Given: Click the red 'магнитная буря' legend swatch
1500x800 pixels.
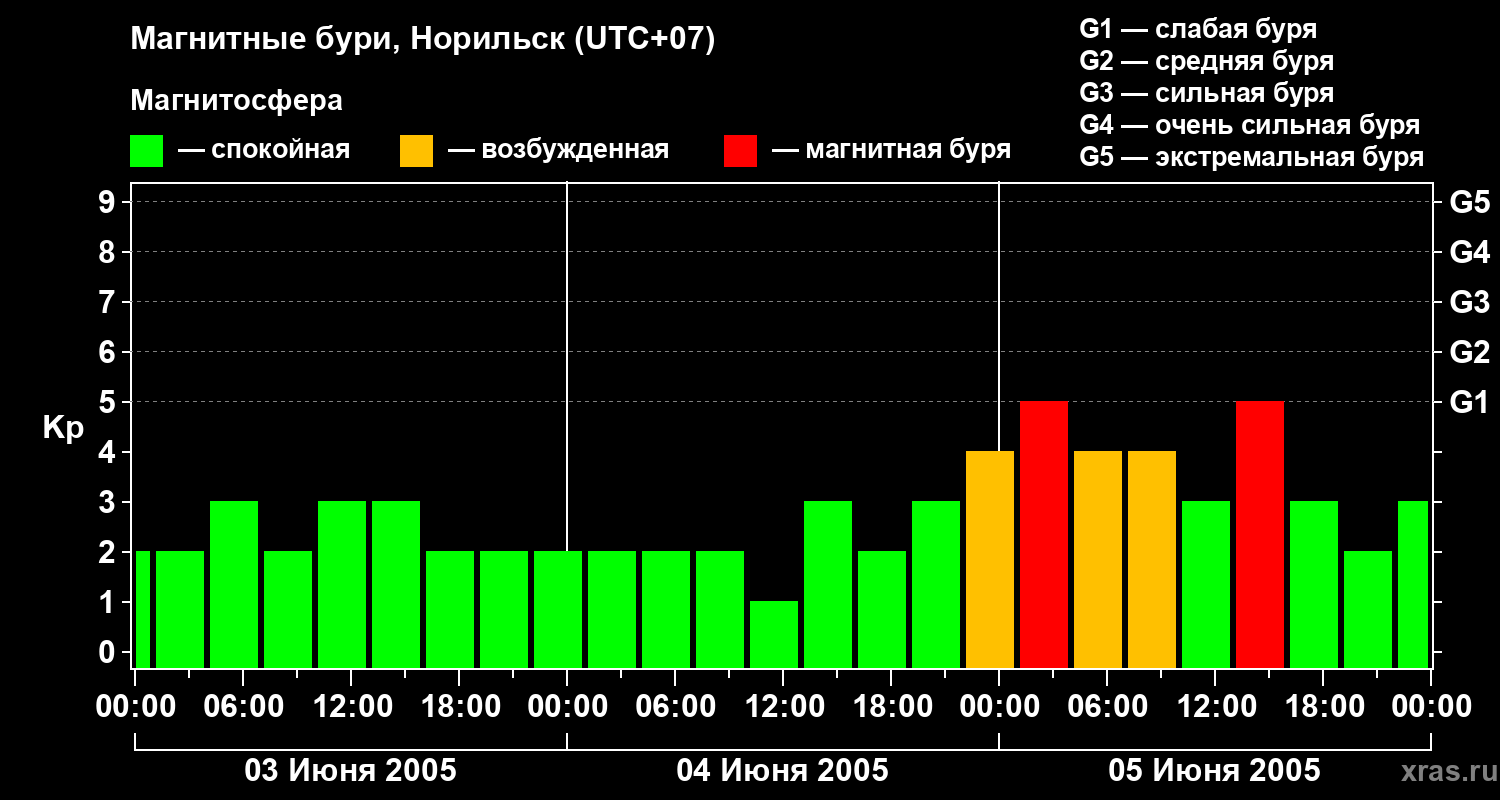Looking at the screenshot, I should (741, 151).
